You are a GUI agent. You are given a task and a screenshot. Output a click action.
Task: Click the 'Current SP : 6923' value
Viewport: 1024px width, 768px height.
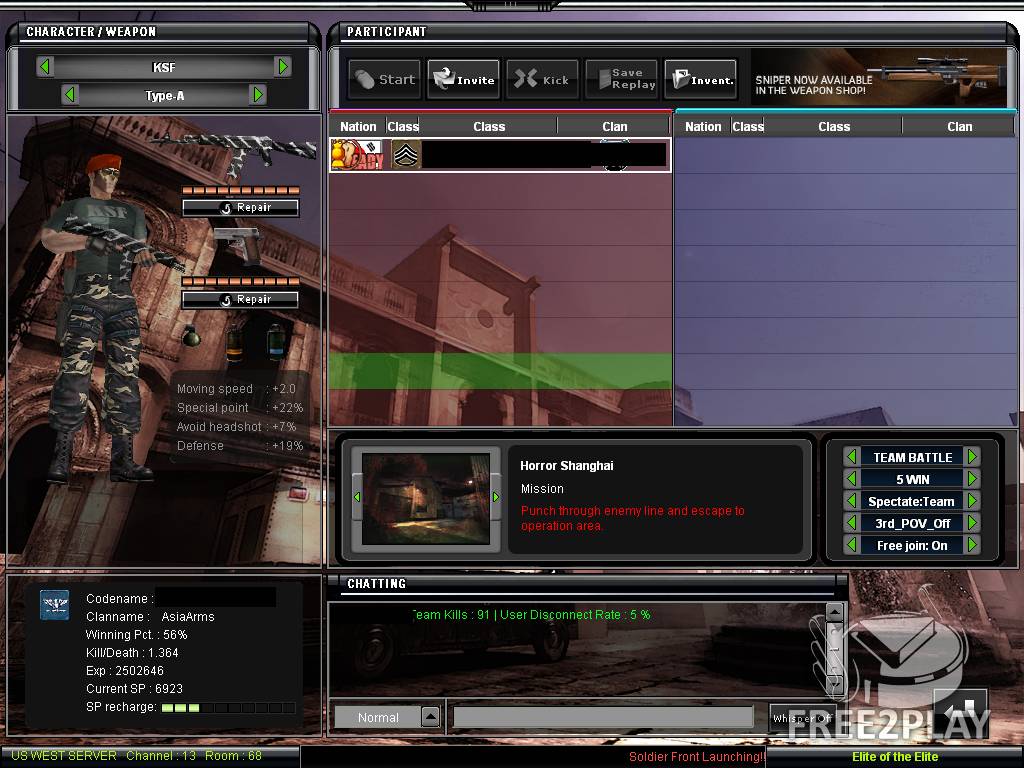point(134,688)
